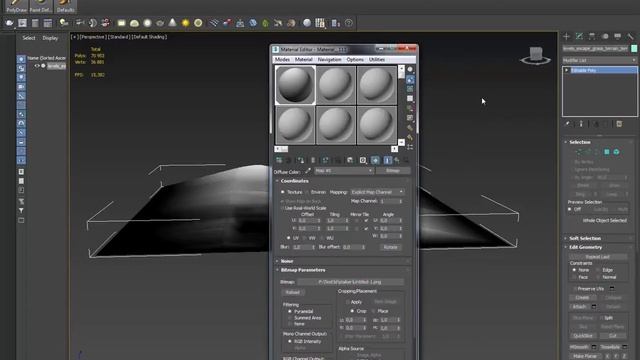The image size is (640, 360).
Task: Click Pin Stack icon below modifier stack
Action: (x=568, y=124)
